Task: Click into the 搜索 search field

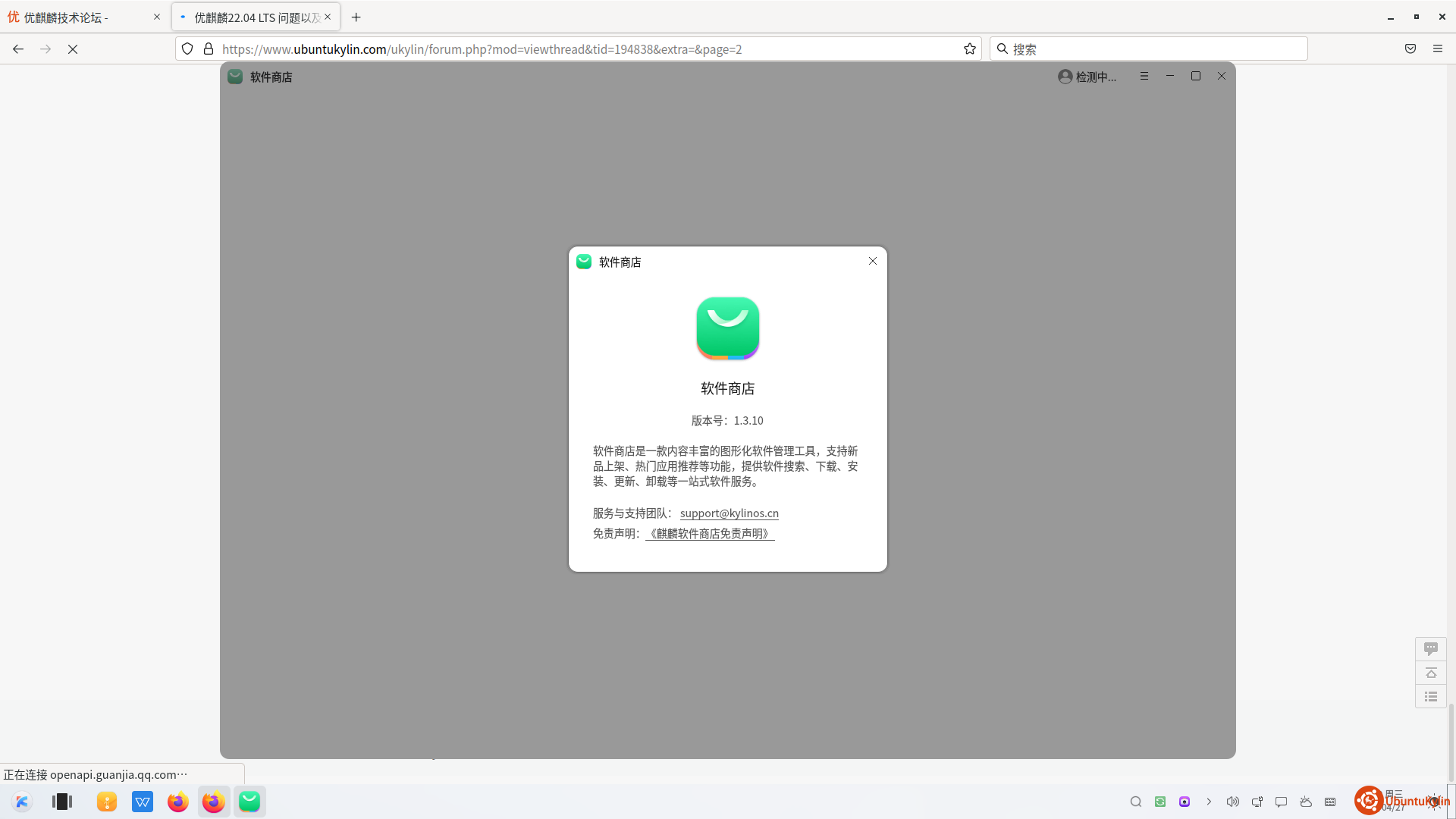Action: (x=1149, y=49)
